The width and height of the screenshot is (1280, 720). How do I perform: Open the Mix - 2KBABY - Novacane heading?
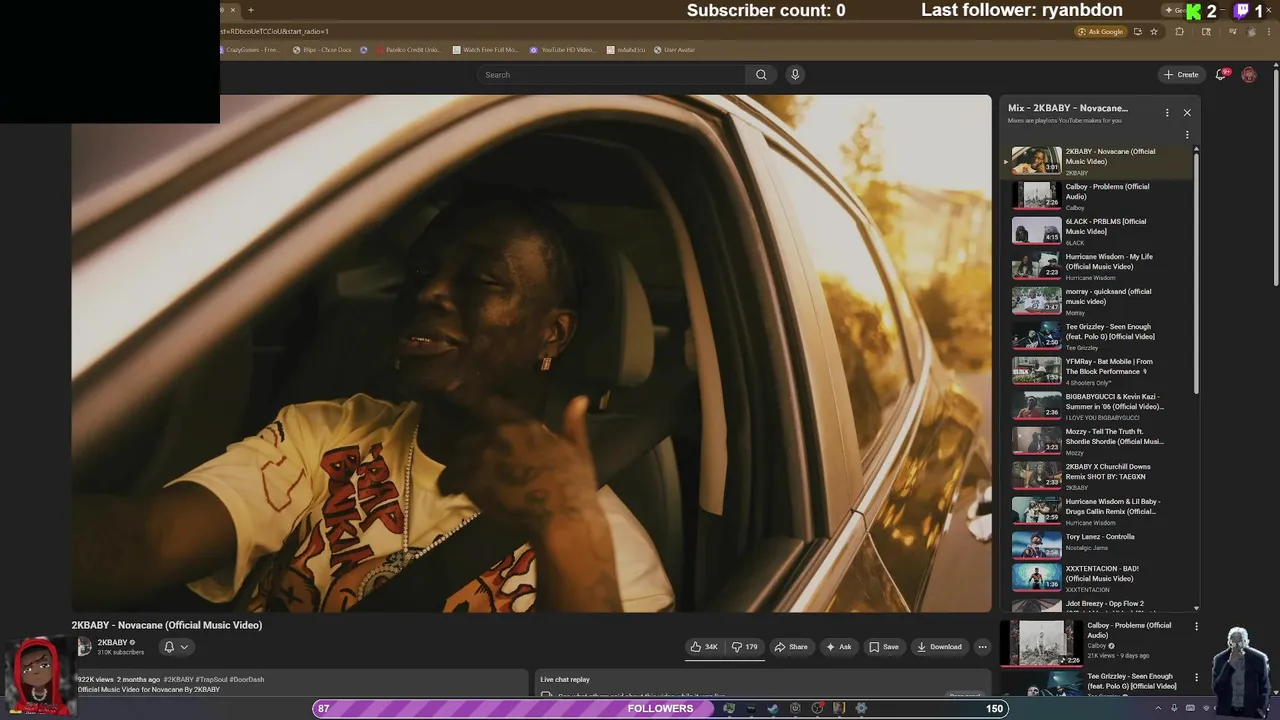point(1067,108)
